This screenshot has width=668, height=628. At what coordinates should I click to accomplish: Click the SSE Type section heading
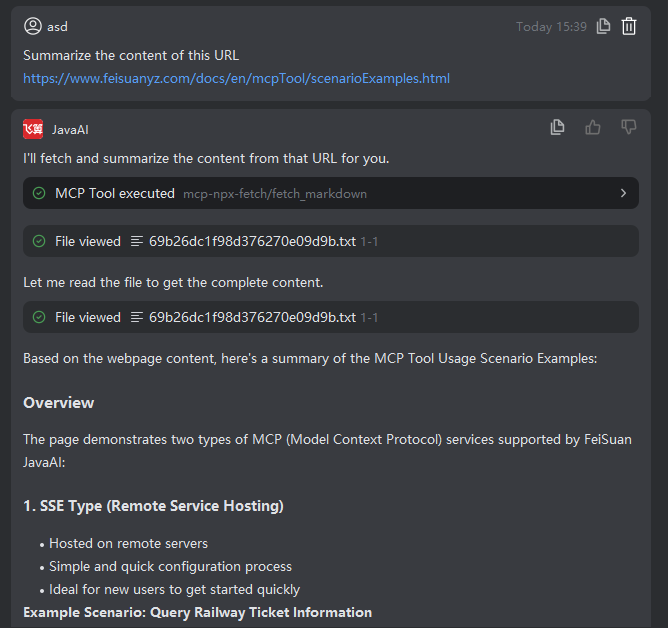coord(153,506)
